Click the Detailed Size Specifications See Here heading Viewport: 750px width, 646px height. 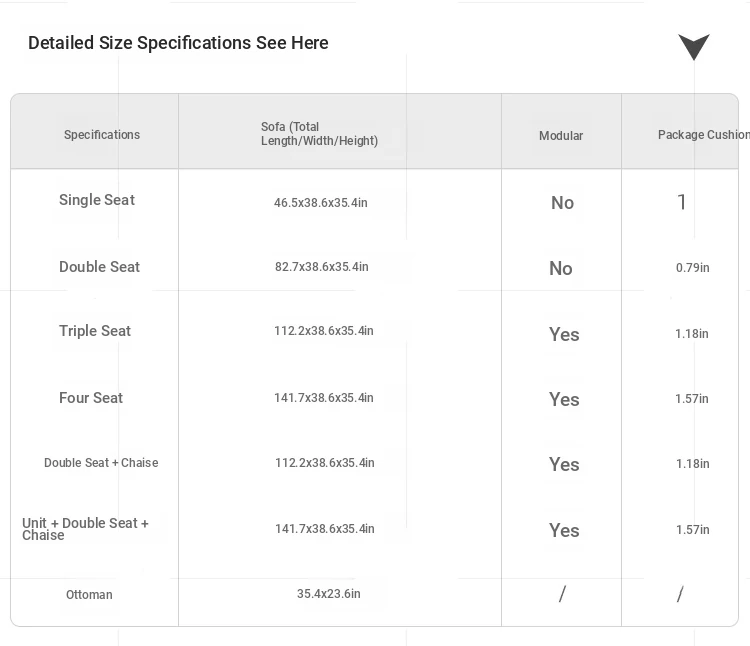point(178,43)
